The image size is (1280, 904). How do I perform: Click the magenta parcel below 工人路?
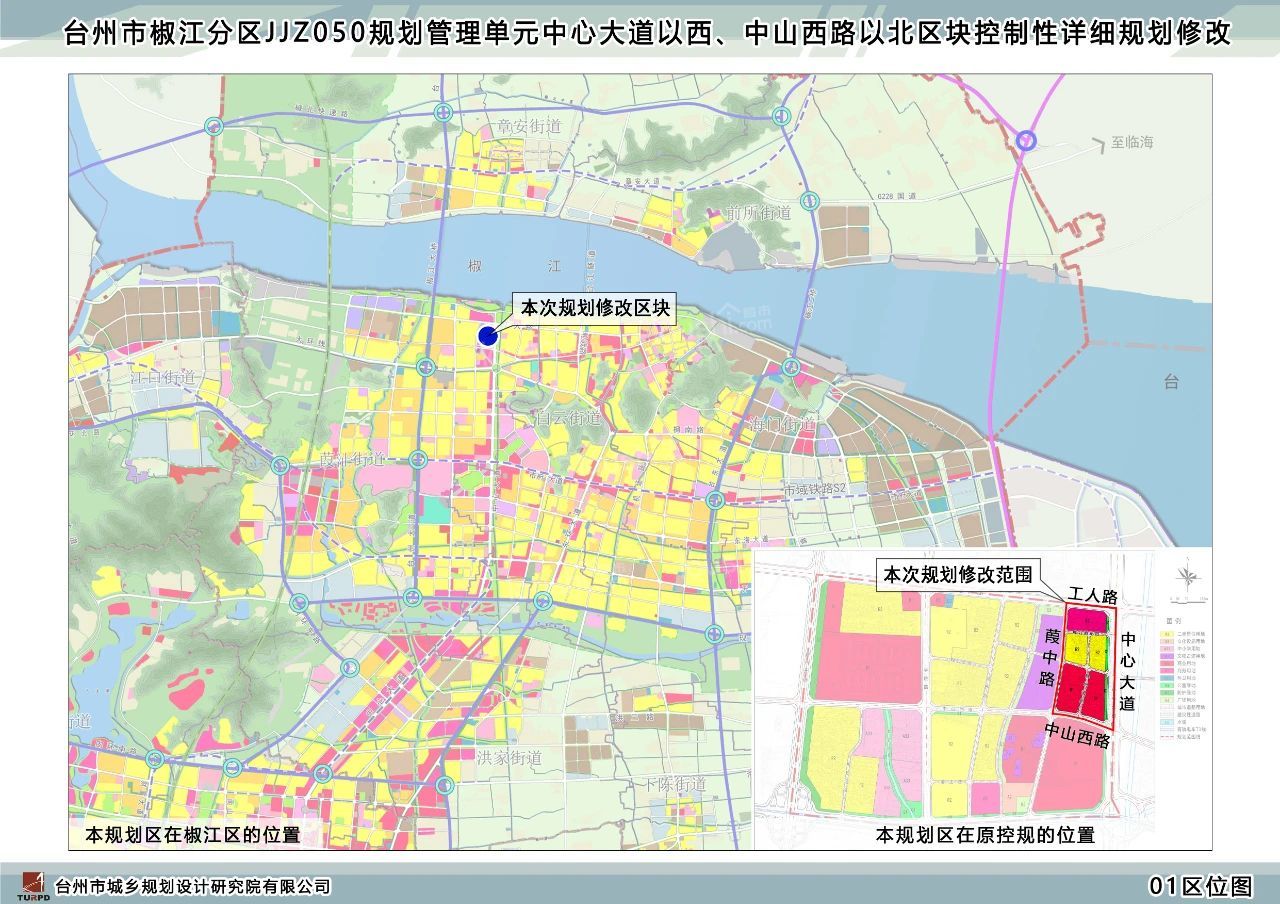coord(1086,621)
